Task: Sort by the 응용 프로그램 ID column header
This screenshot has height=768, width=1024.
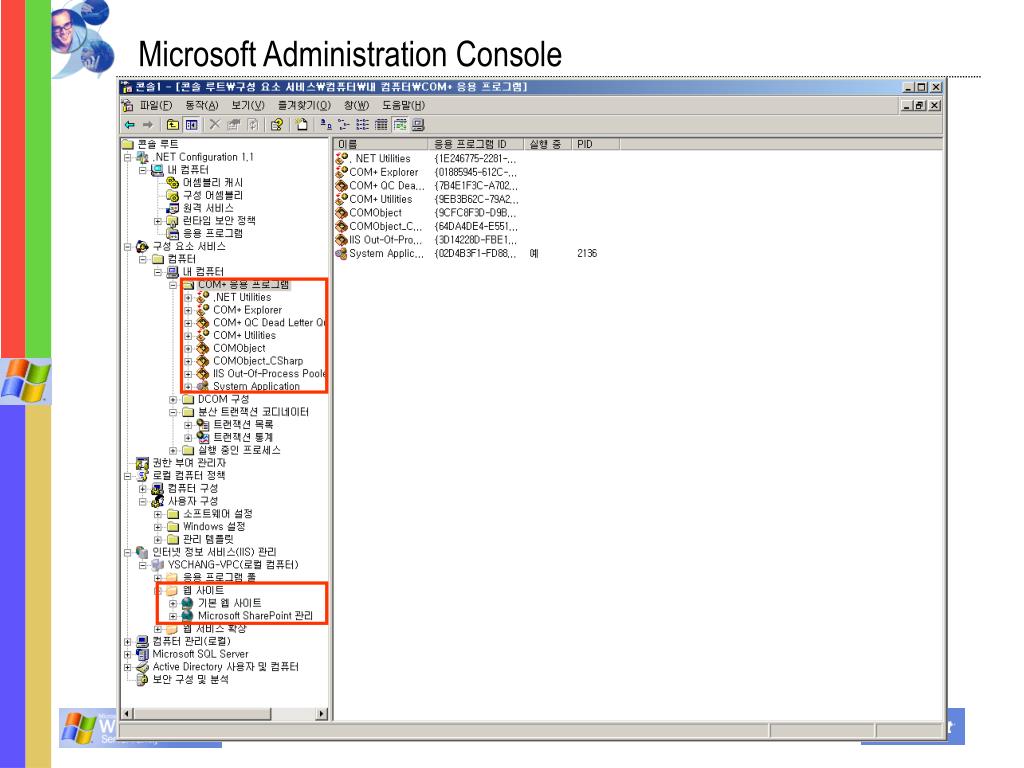Action: click(x=476, y=144)
